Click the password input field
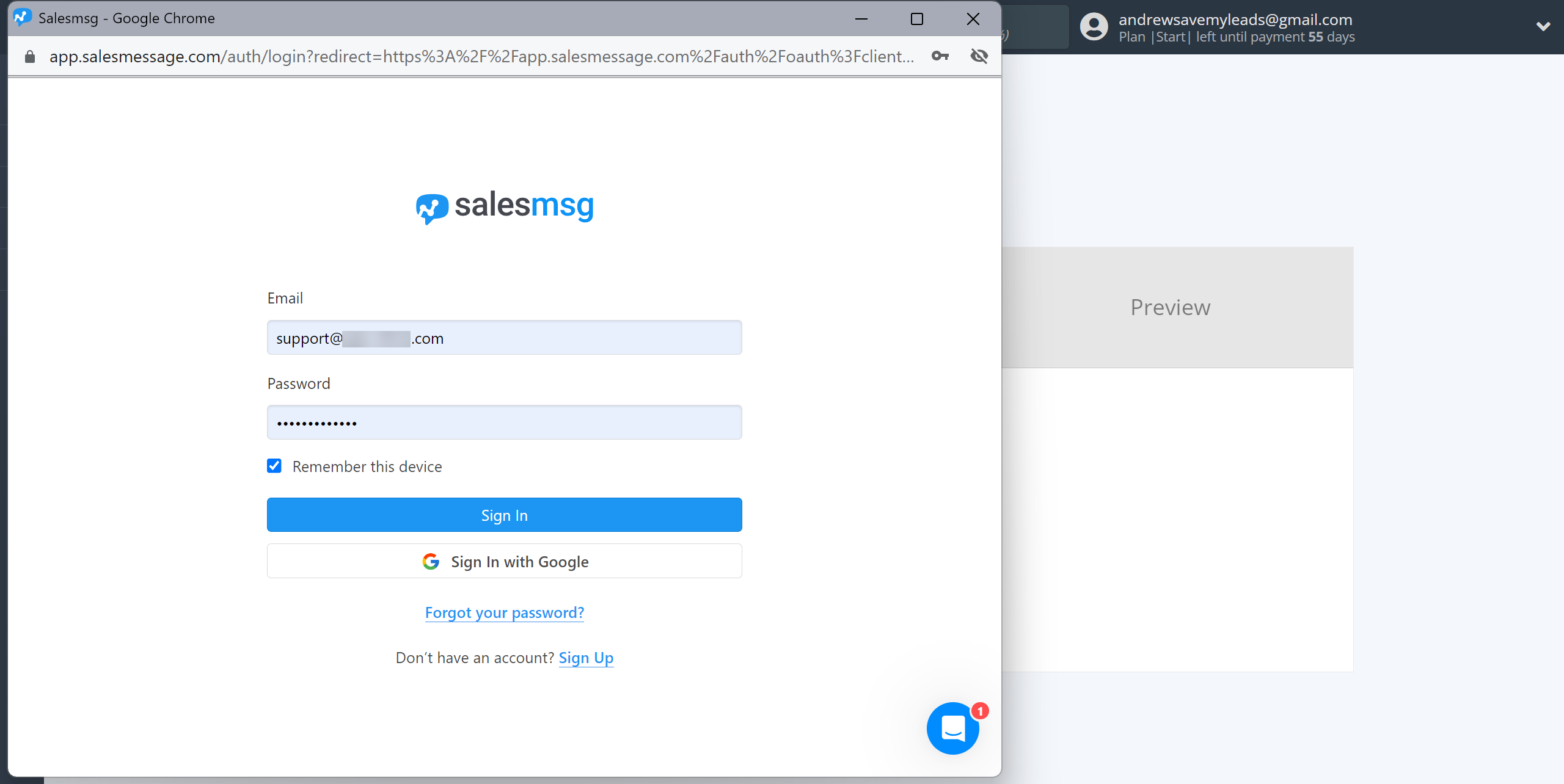The width and height of the screenshot is (1564, 784). [x=504, y=422]
